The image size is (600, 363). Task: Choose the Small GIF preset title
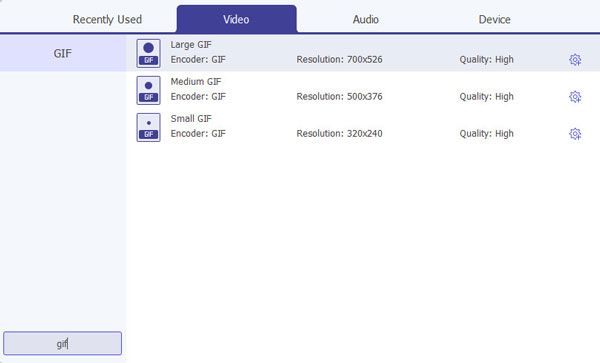[x=191, y=119]
